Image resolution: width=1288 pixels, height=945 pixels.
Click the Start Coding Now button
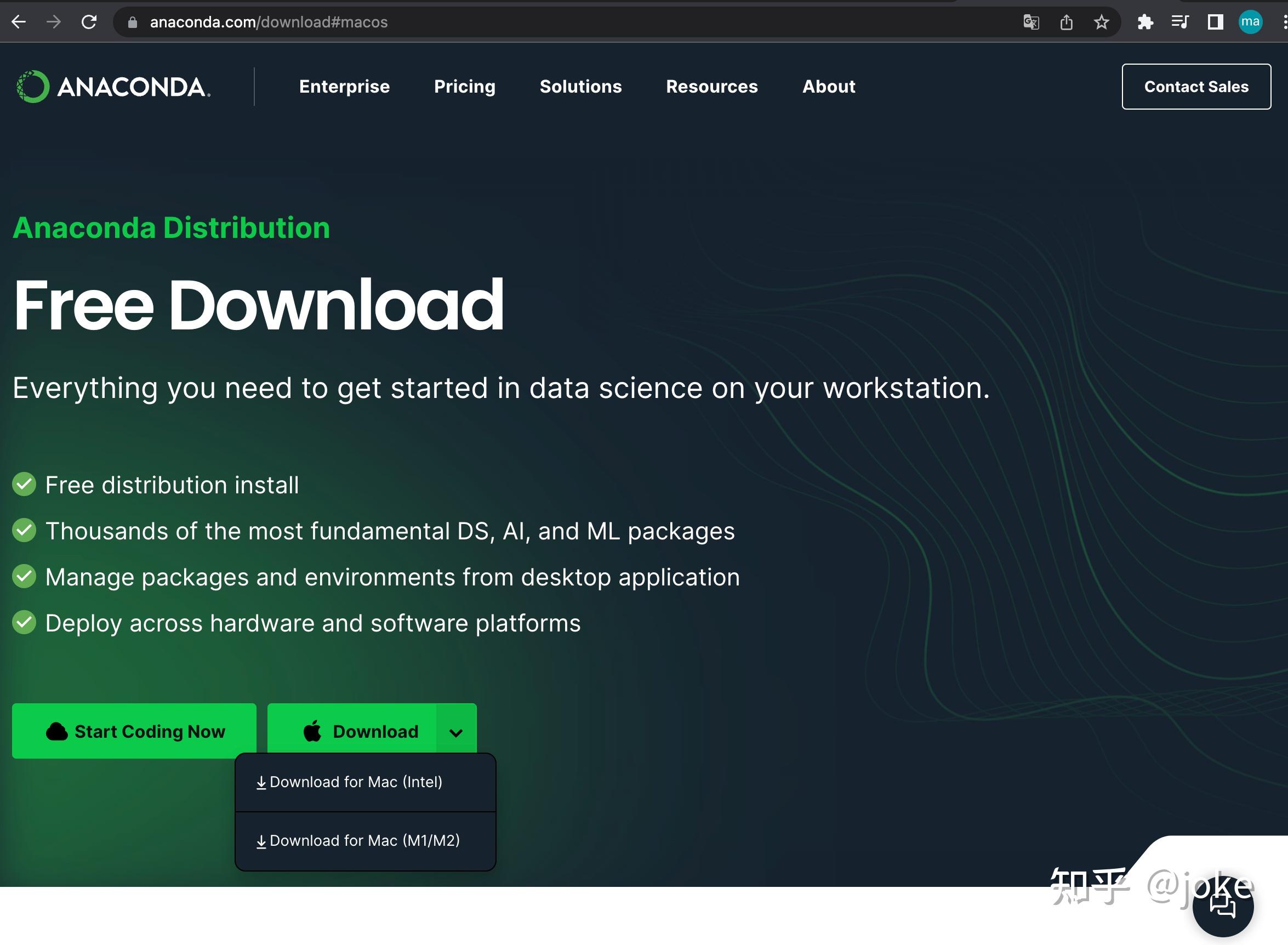pyautogui.click(x=134, y=731)
